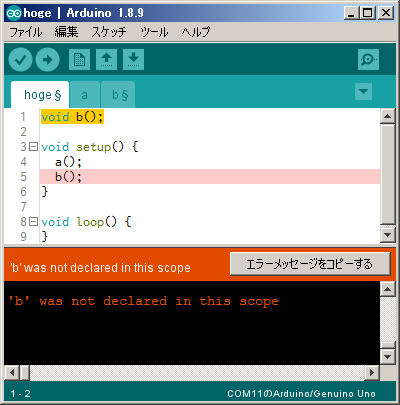
Task: Click the '1 - 2' line indicator
Action: coord(20,394)
